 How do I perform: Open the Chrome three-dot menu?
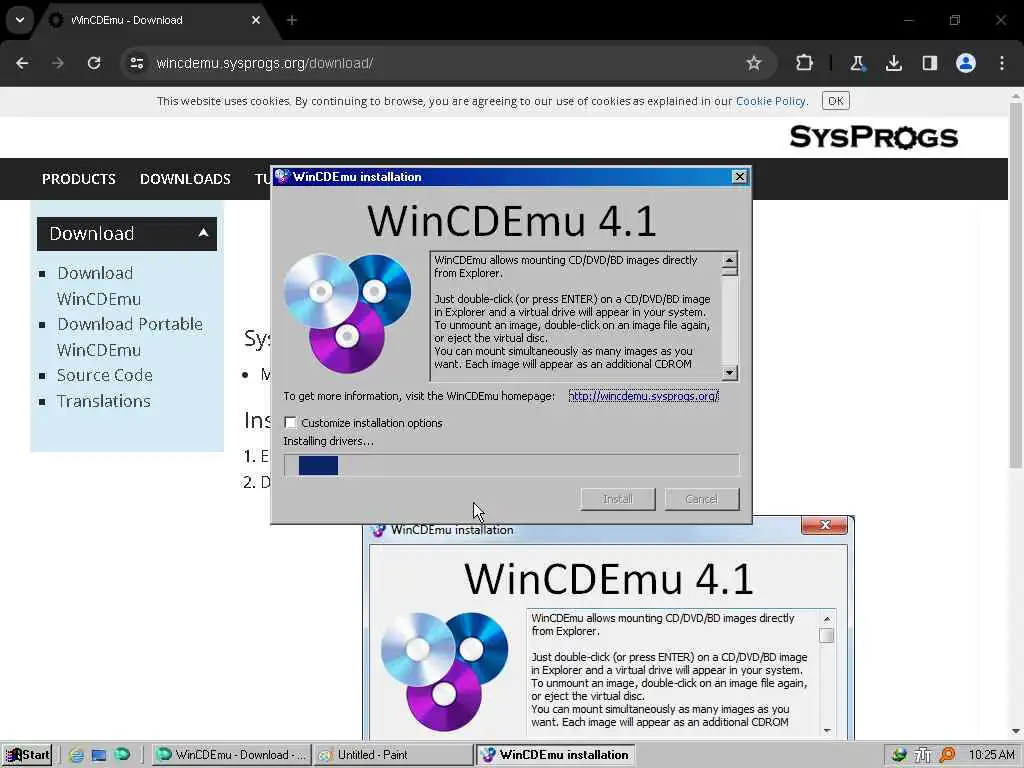pos(1002,63)
